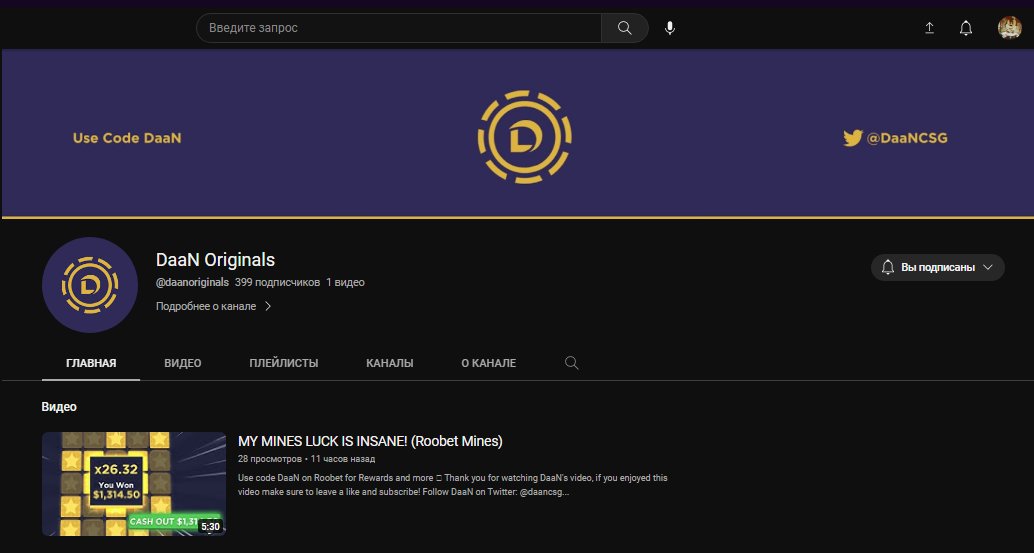Click the 'Use Code DaaN' banner text
Screen dimensions: 1034x553
coord(127,138)
